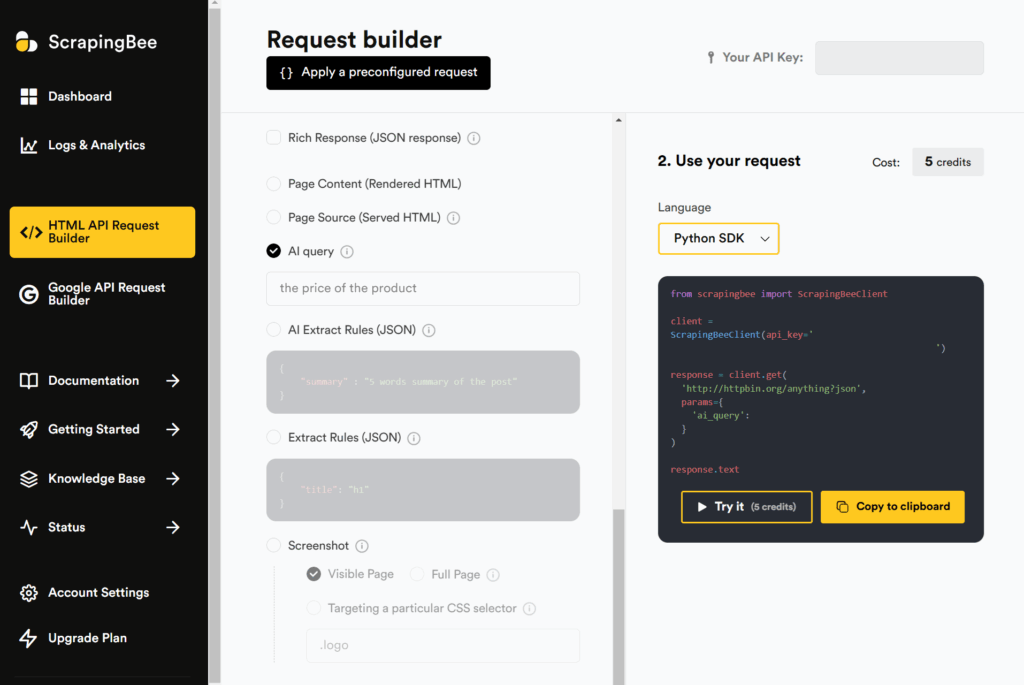Expand the Getting Started section

94,429
